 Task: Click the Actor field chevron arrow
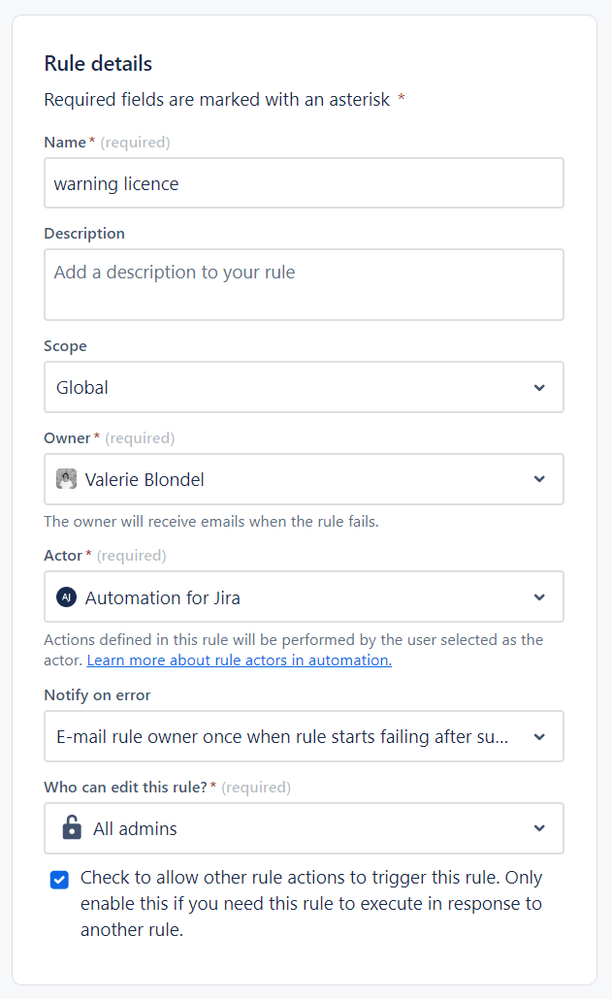pyautogui.click(x=539, y=598)
